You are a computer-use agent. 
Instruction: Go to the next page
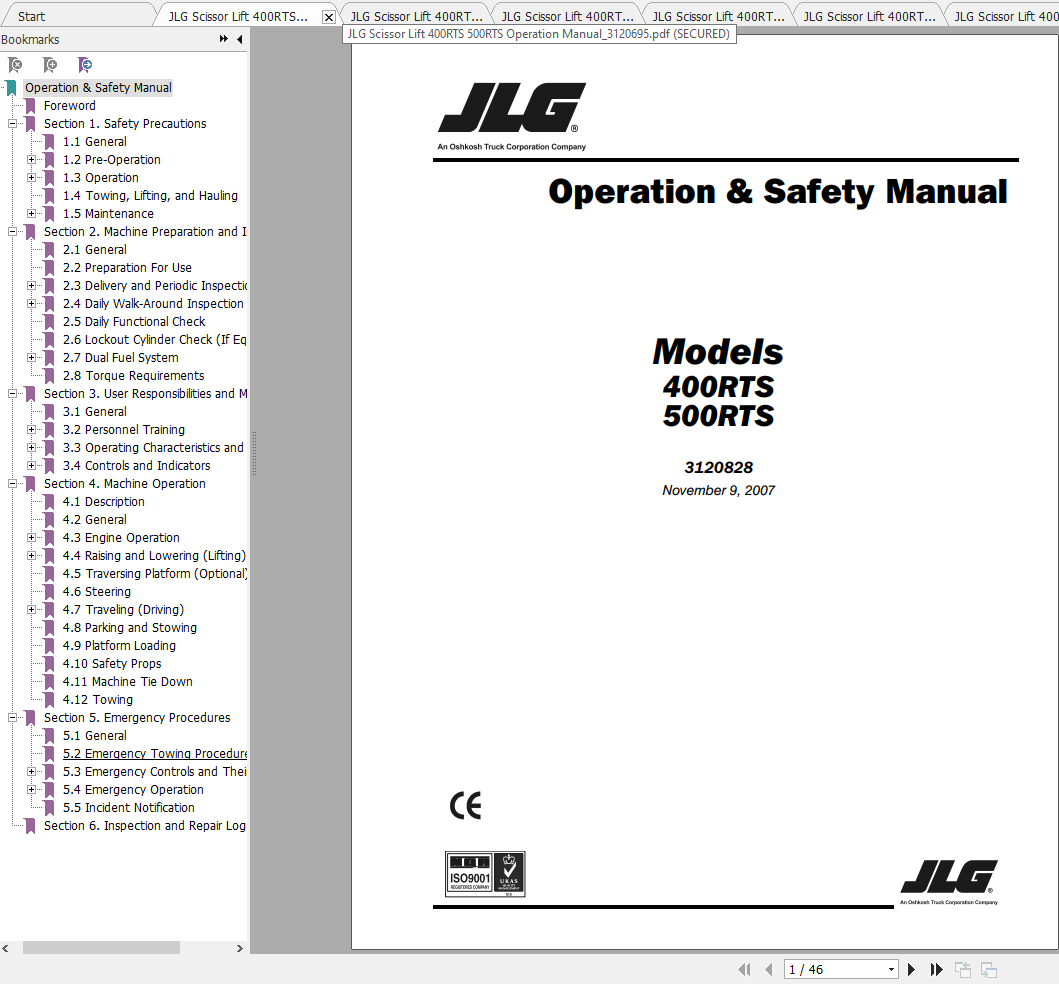click(x=911, y=970)
